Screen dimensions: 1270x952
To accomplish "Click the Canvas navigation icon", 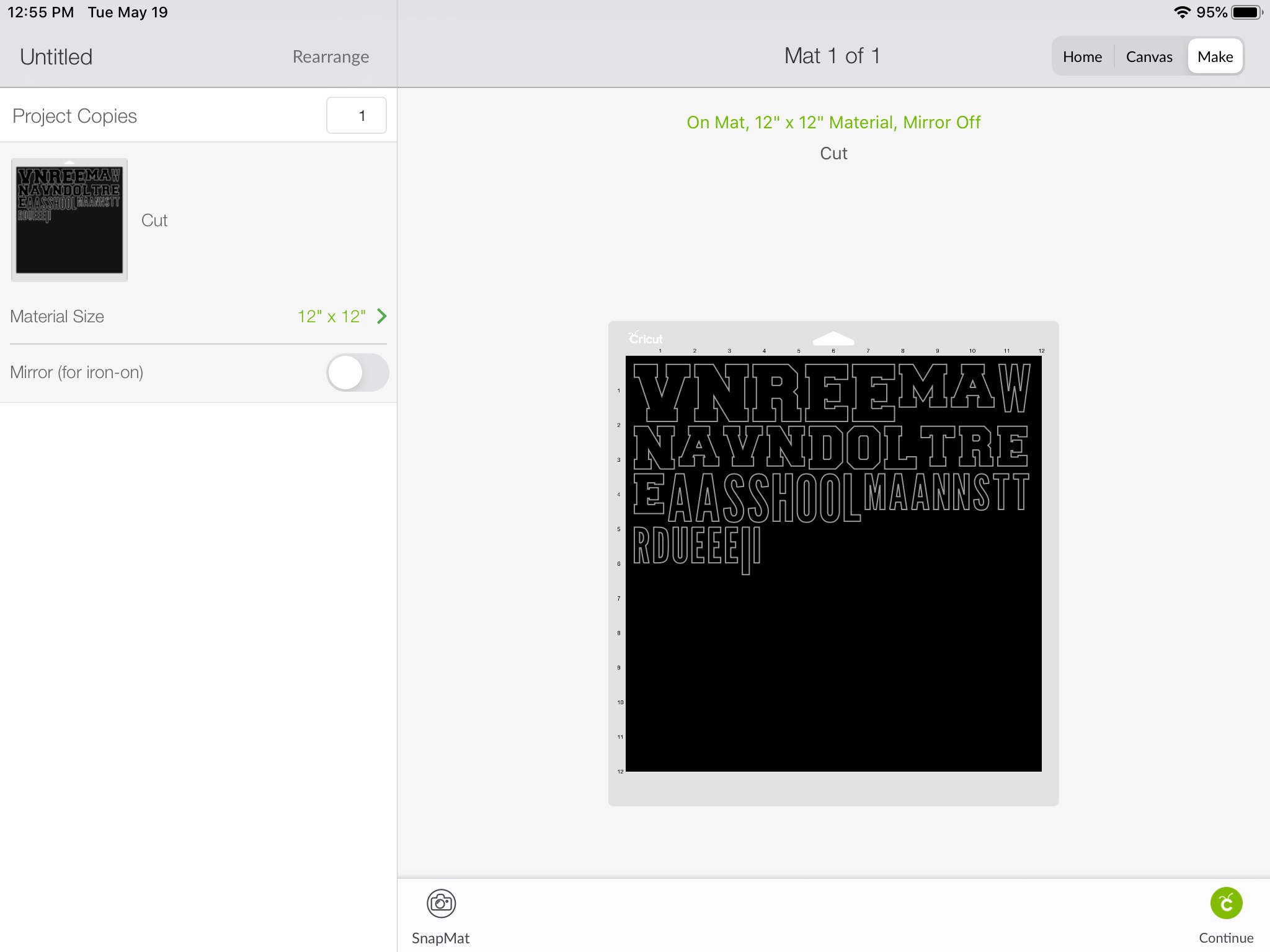I will 1149,56.
